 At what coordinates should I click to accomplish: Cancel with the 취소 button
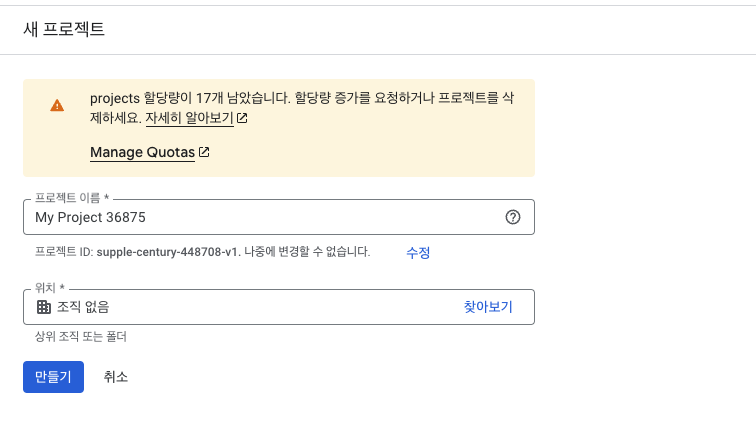[x=116, y=377]
